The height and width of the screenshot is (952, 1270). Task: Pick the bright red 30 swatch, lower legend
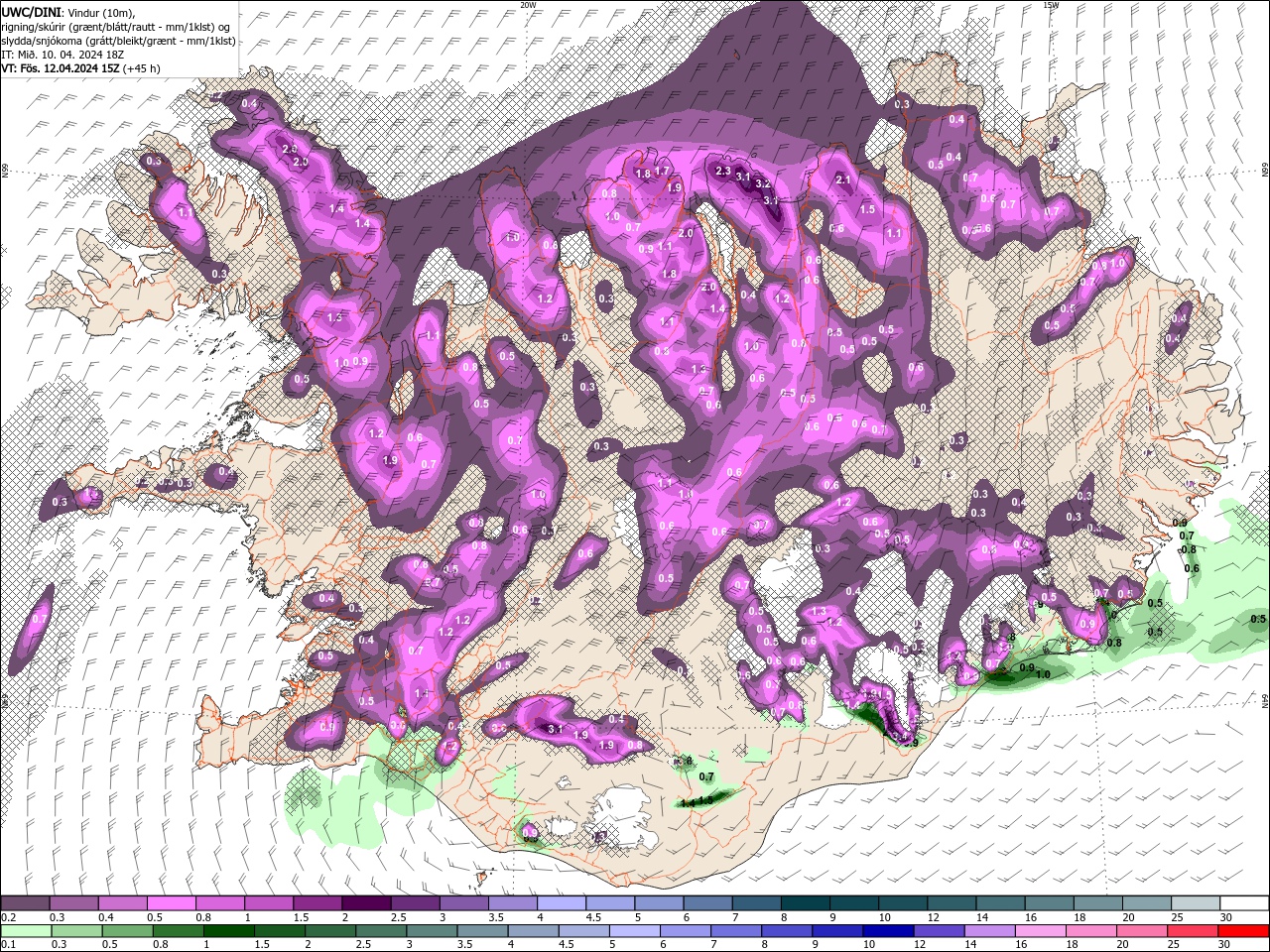1242,931
